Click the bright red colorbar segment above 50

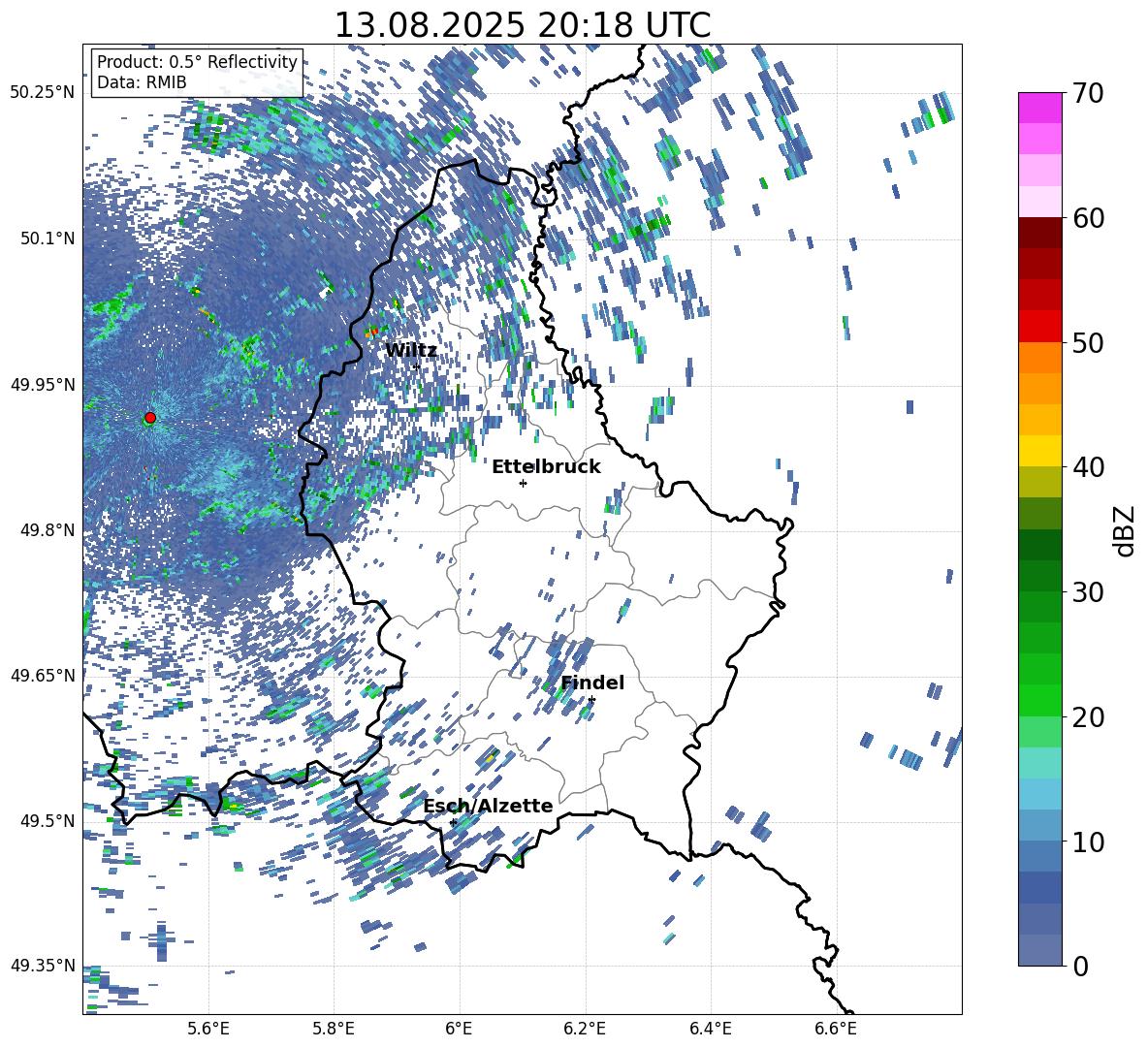click(1039, 327)
